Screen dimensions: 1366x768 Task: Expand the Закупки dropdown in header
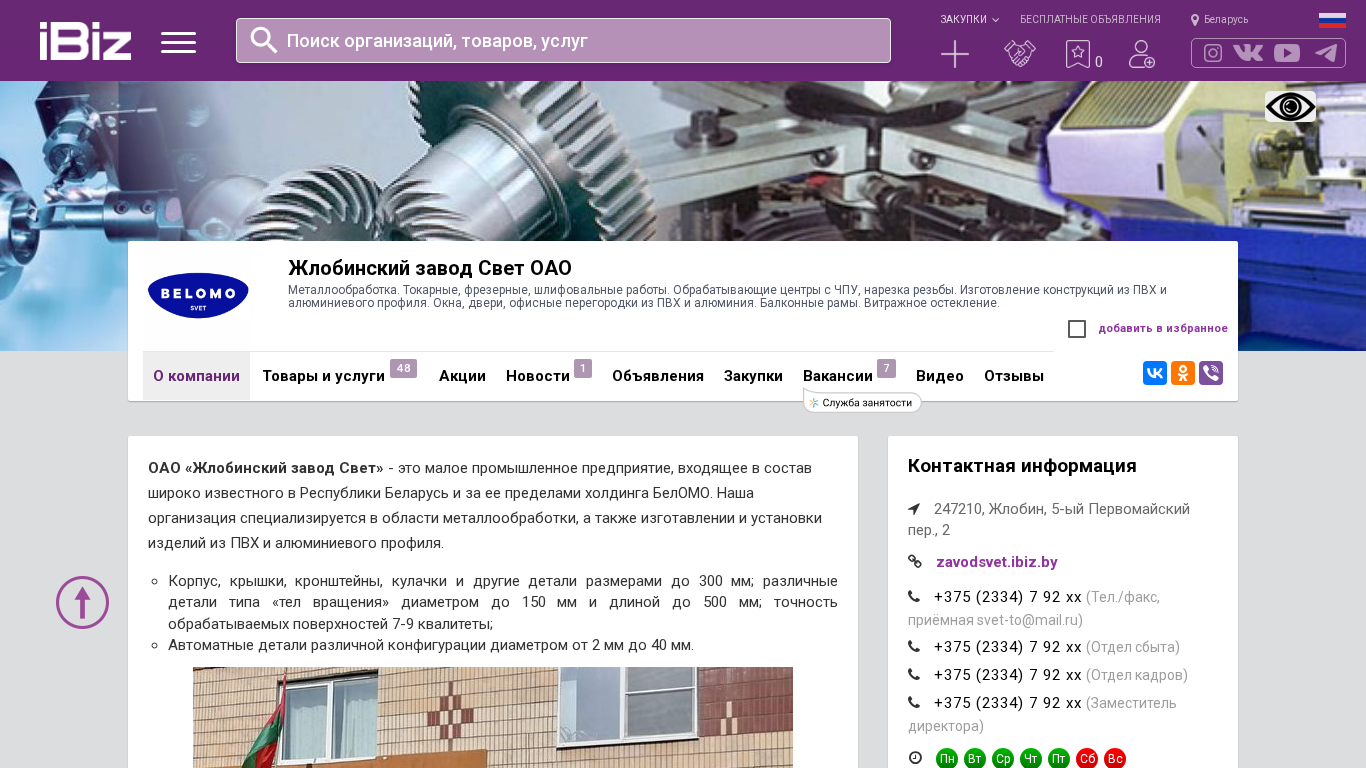click(969, 19)
